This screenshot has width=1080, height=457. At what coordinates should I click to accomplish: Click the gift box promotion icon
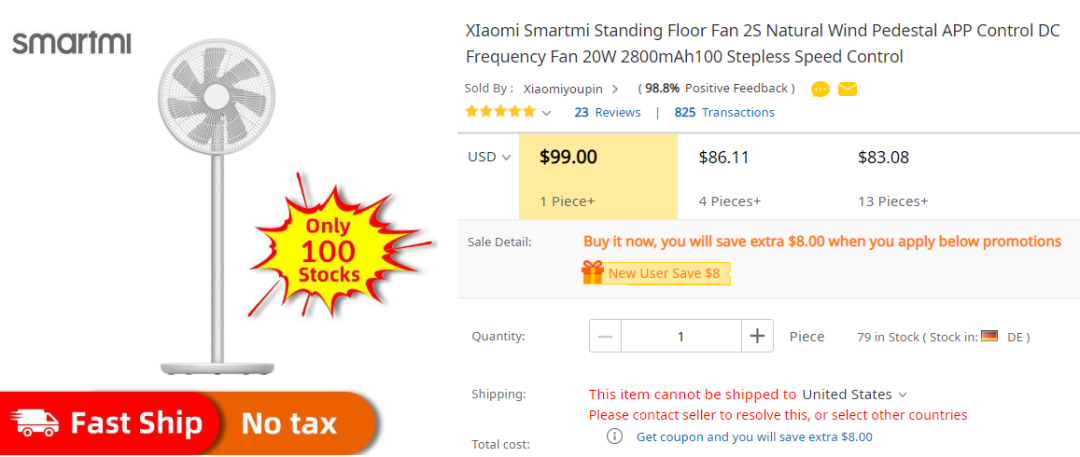point(592,272)
